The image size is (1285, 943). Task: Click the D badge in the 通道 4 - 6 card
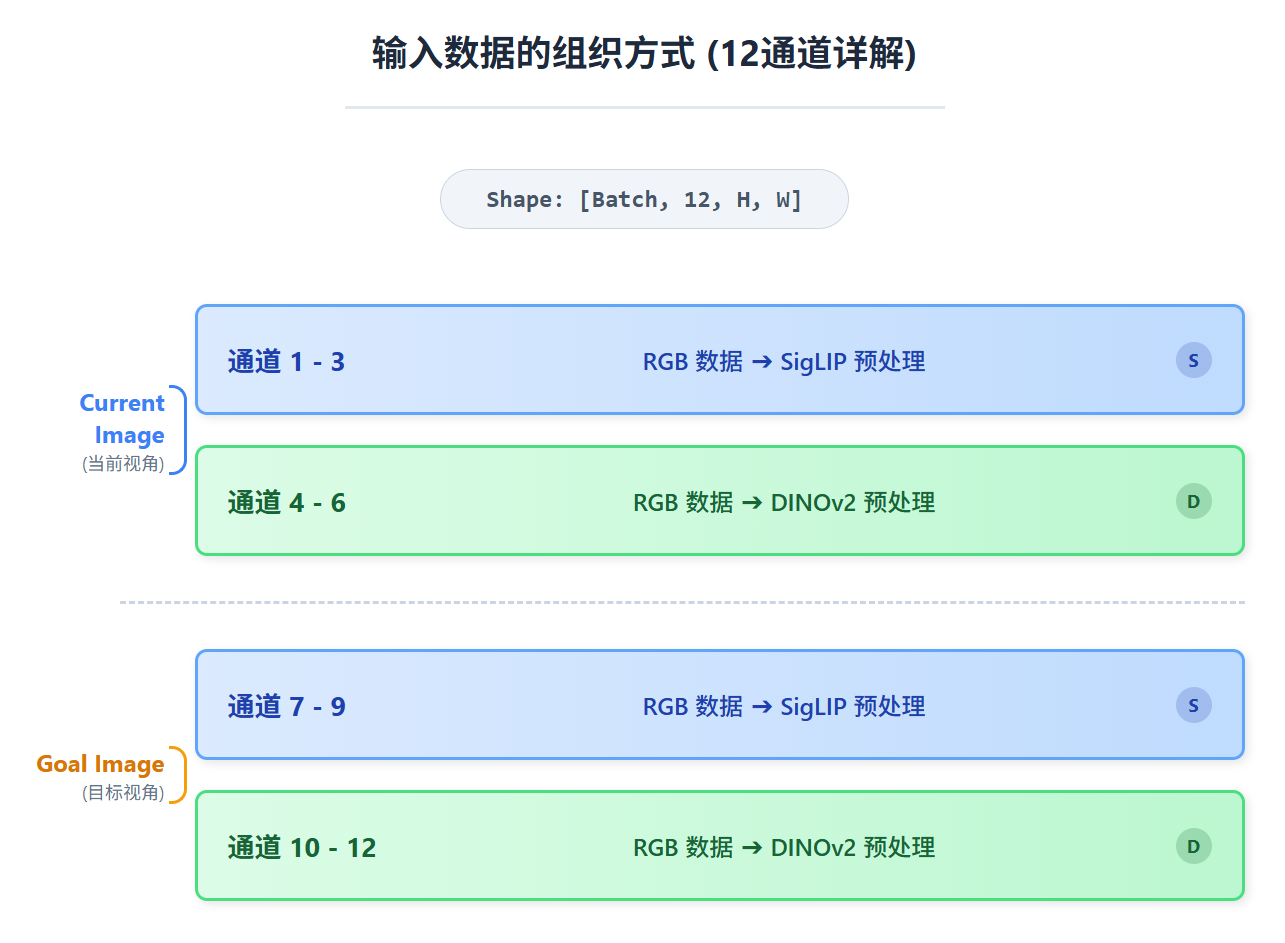click(x=1193, y=501)
